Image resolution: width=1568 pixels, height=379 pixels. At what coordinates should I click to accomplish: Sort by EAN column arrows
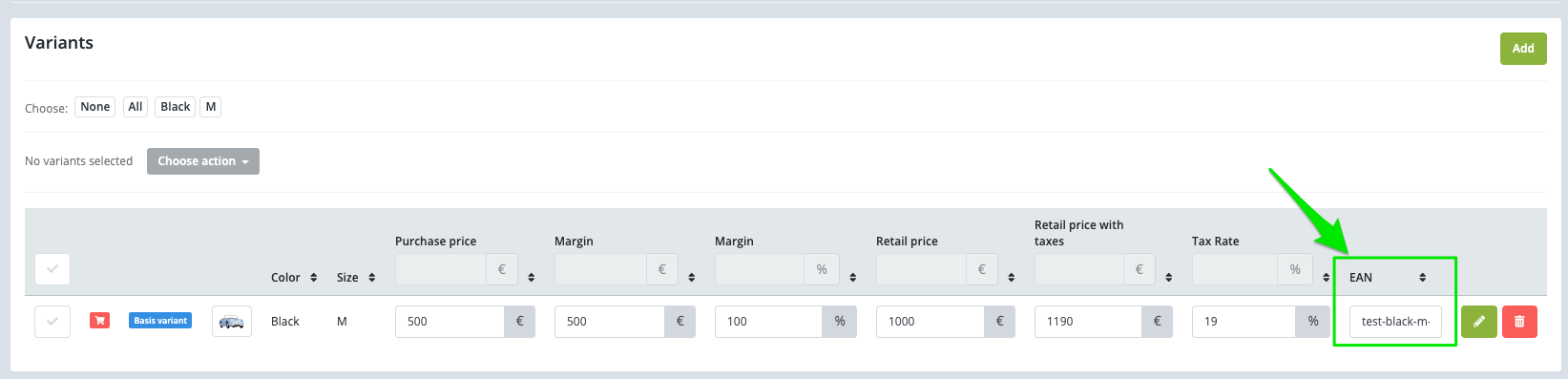[x=1422, y=278]
